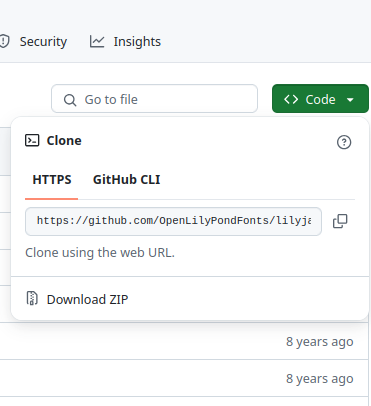Click the Download ZIP link
The width and height of the screenshot is (371, 406).
[x=87, y=299]
